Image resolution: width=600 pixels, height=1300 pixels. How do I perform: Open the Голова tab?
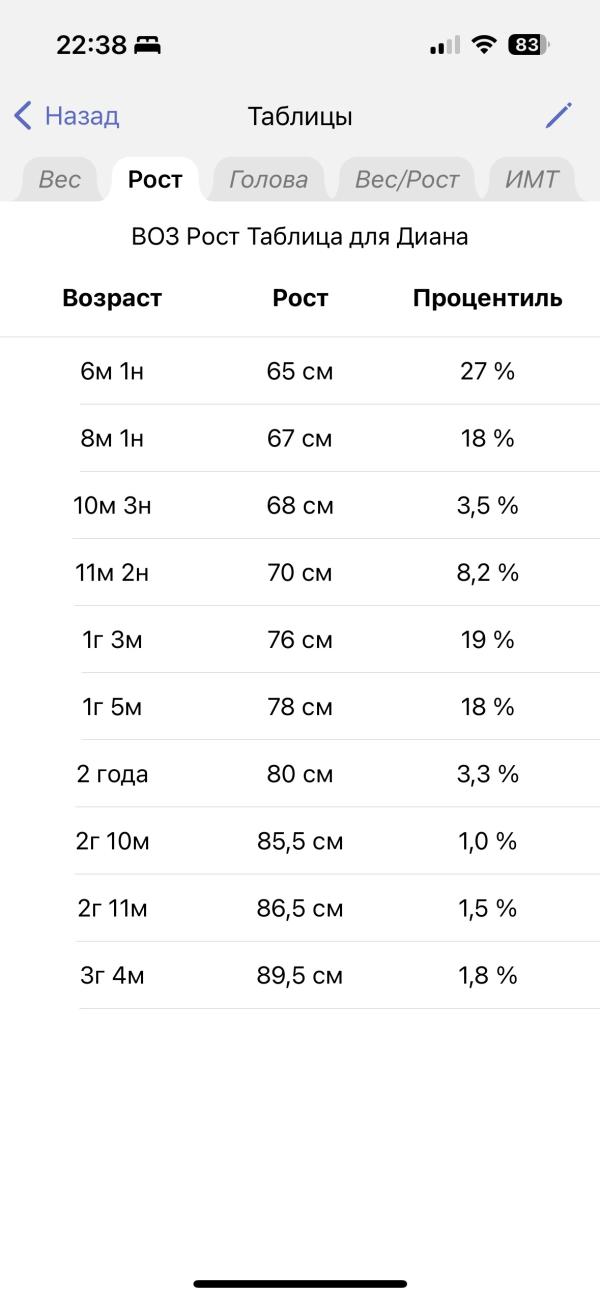pos(268,180)
